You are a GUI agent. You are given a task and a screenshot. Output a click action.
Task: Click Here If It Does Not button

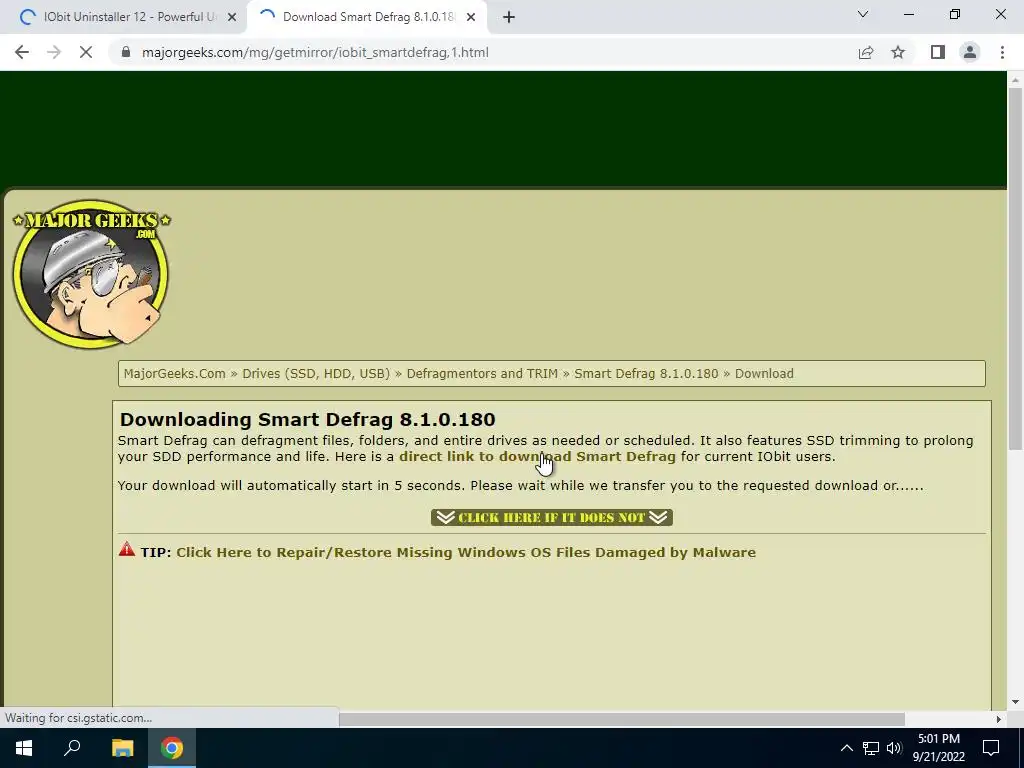[552, 517]
